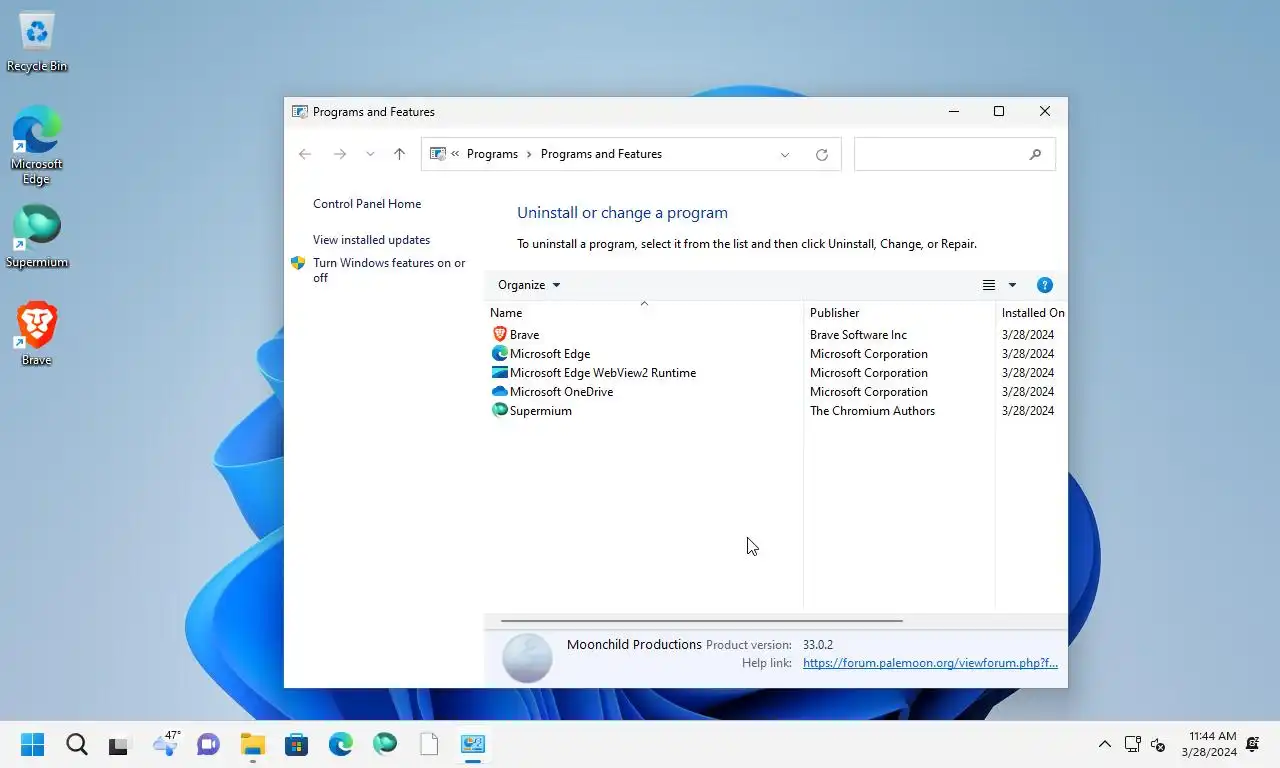Open Supermium desktop shortcut
The height and width of the screenshot is (768, 1280).
point(37,237)
